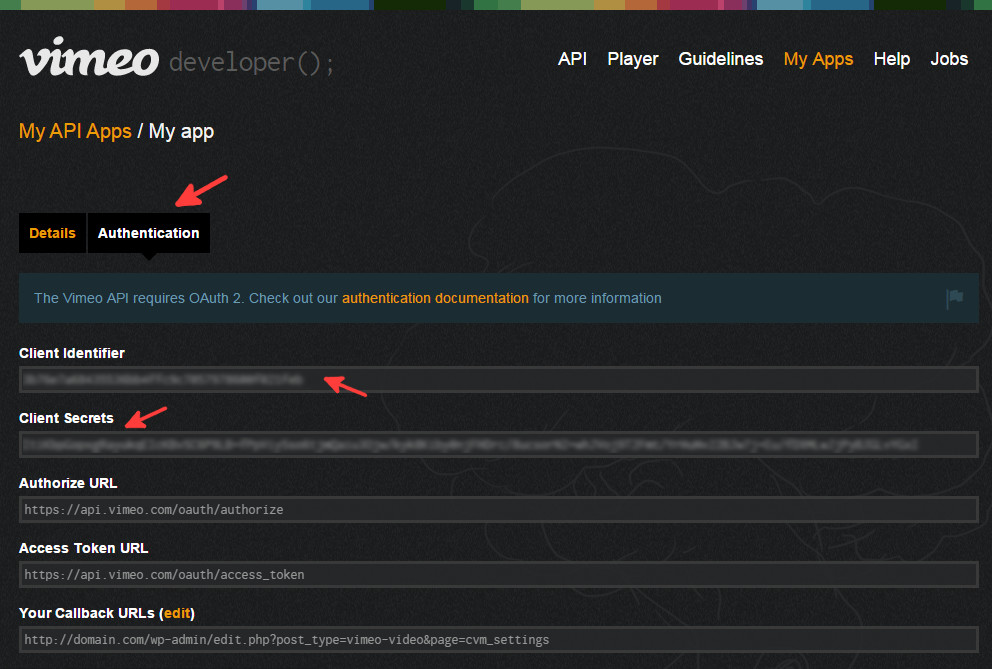The height and width of the screenshot is (669, 992).
Task: Click the "Access Token URL" label
Action: [84, 548]
